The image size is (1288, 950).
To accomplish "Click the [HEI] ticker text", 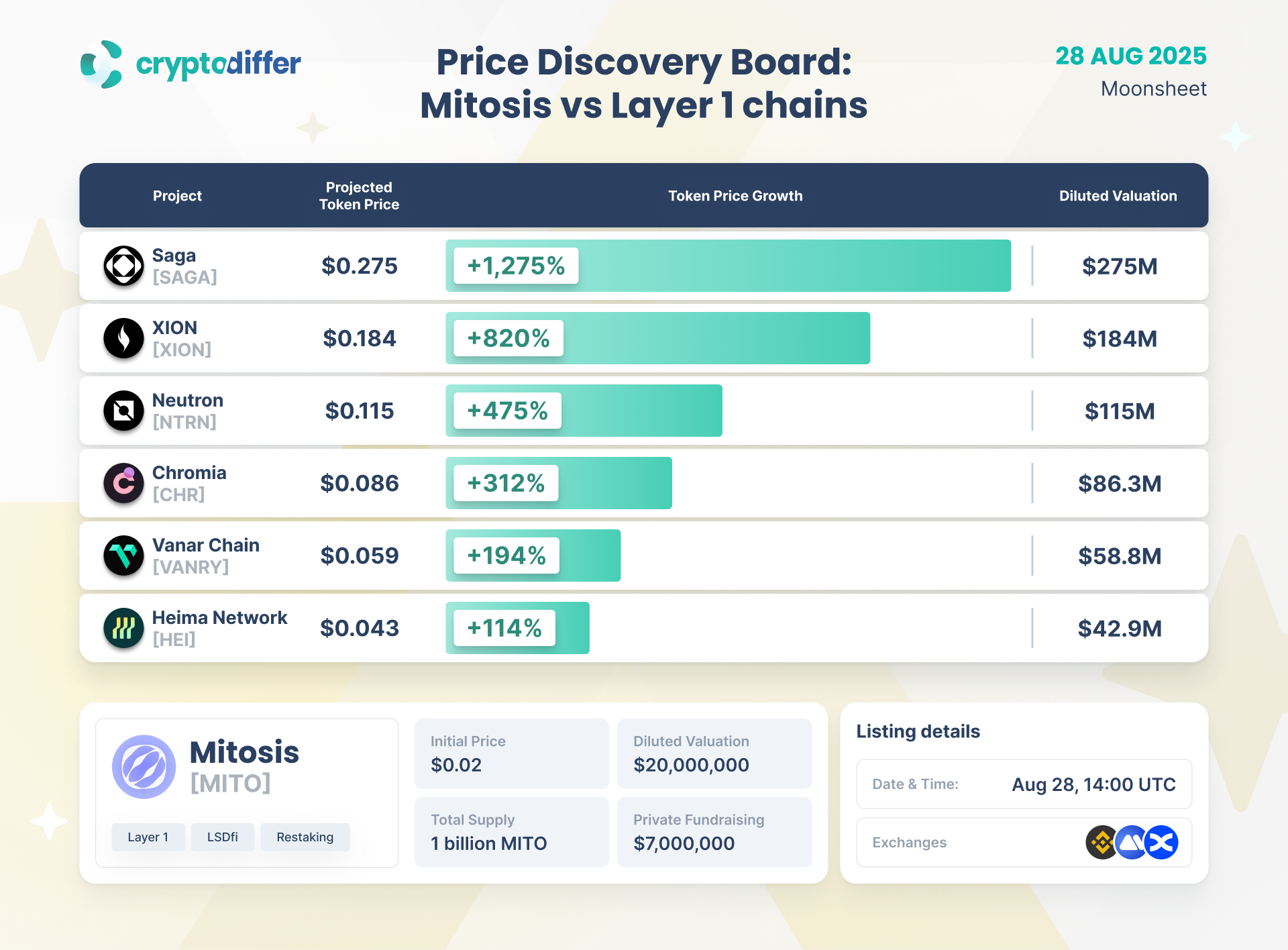I will point(174,640).
